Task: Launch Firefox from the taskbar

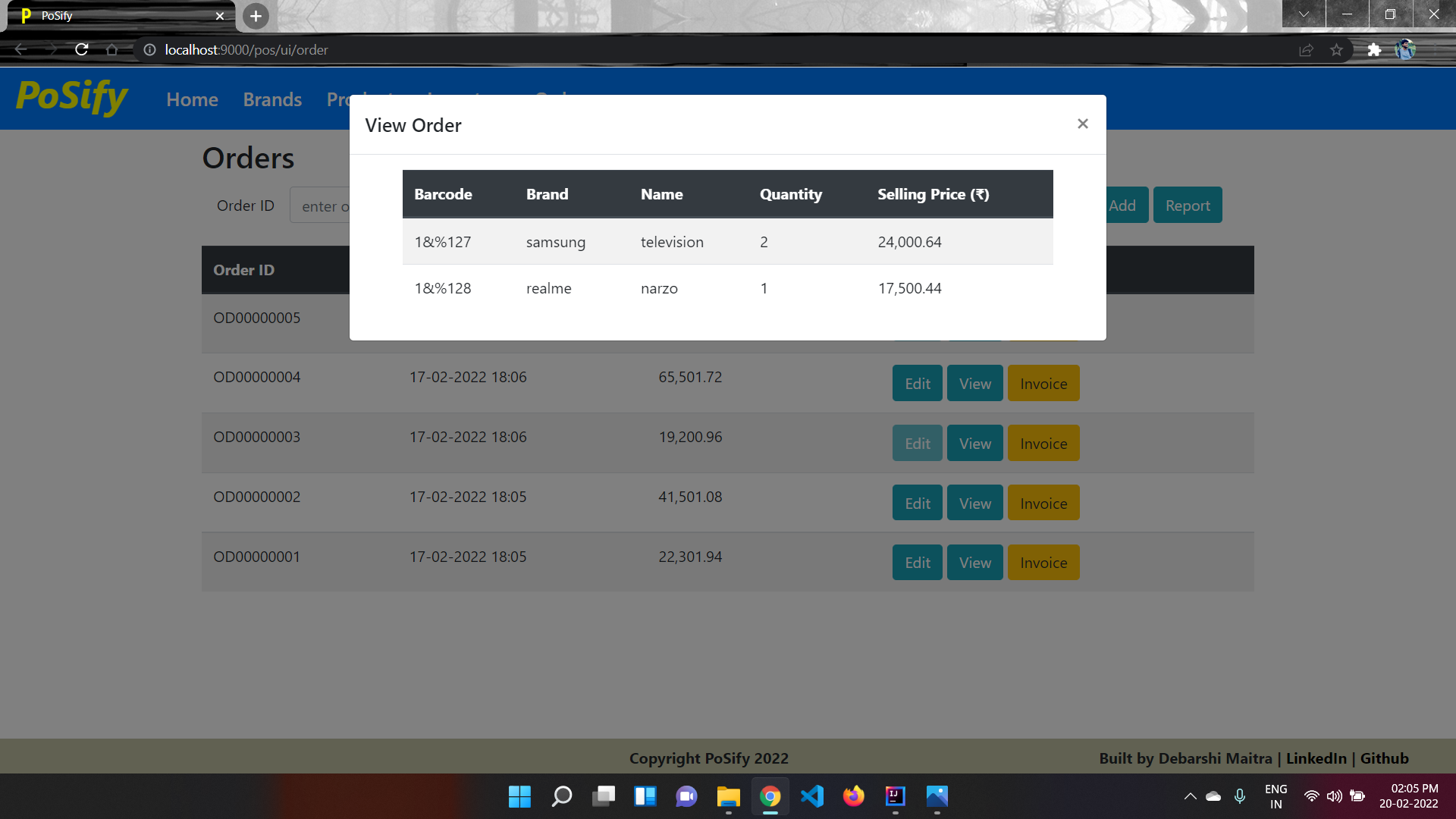Action: pos(853,796)
